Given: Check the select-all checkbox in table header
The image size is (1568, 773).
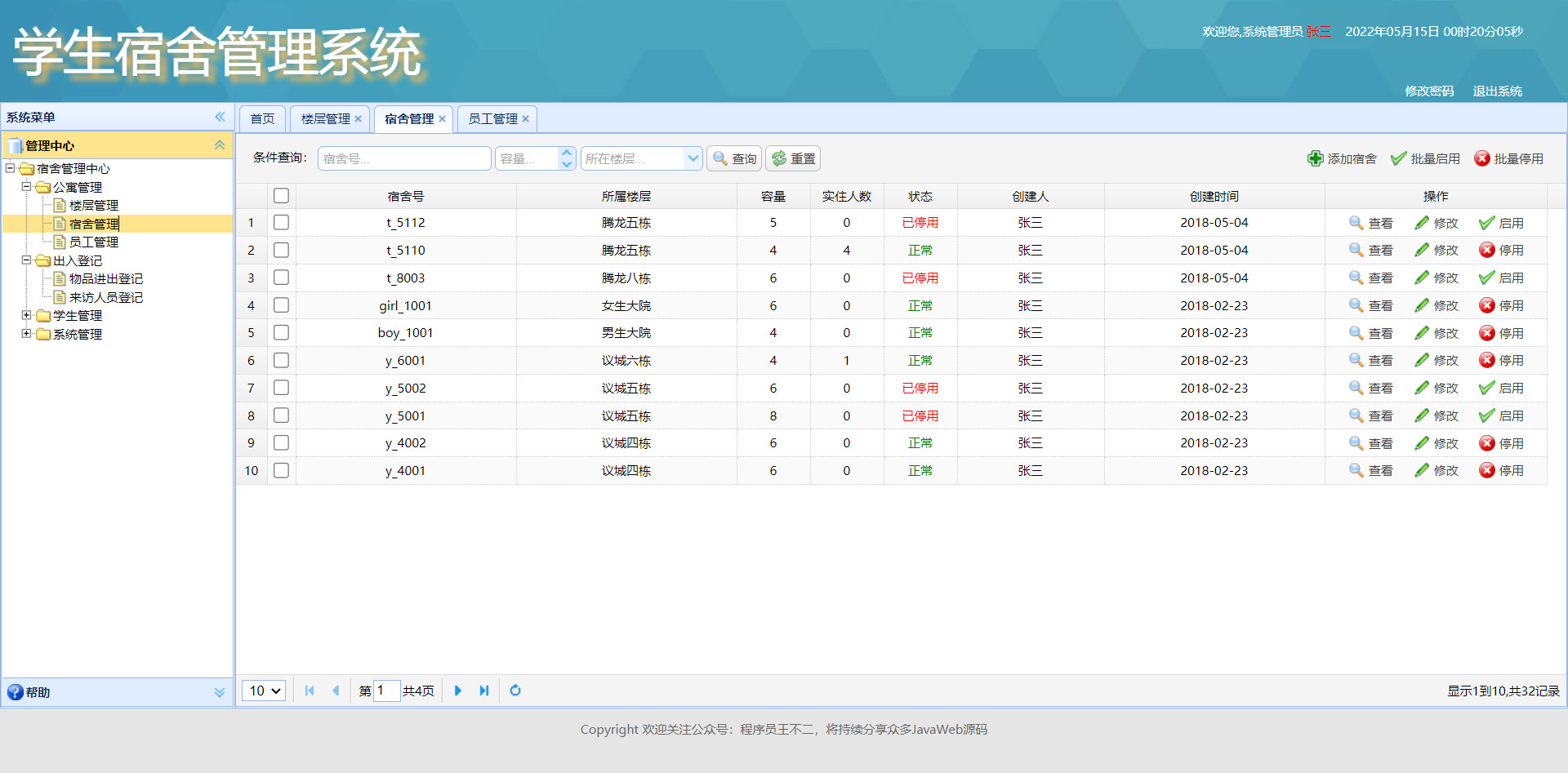Looking at the screenshot, I should pyautogui.click(x=281, y=195).
